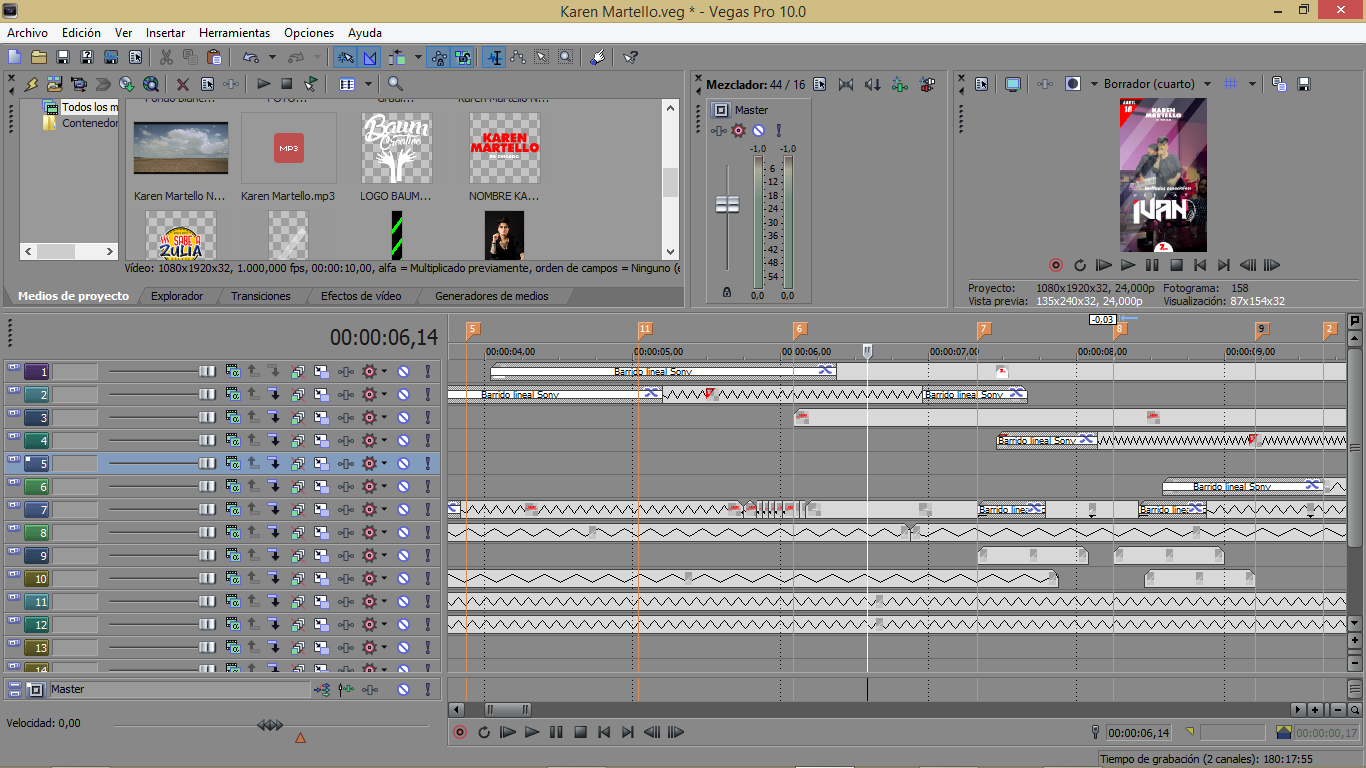Click the Dim Output icon in mixer
The width and height of the screenshot is (1366, 768).
pyautogui.click(x=873, y=85)
